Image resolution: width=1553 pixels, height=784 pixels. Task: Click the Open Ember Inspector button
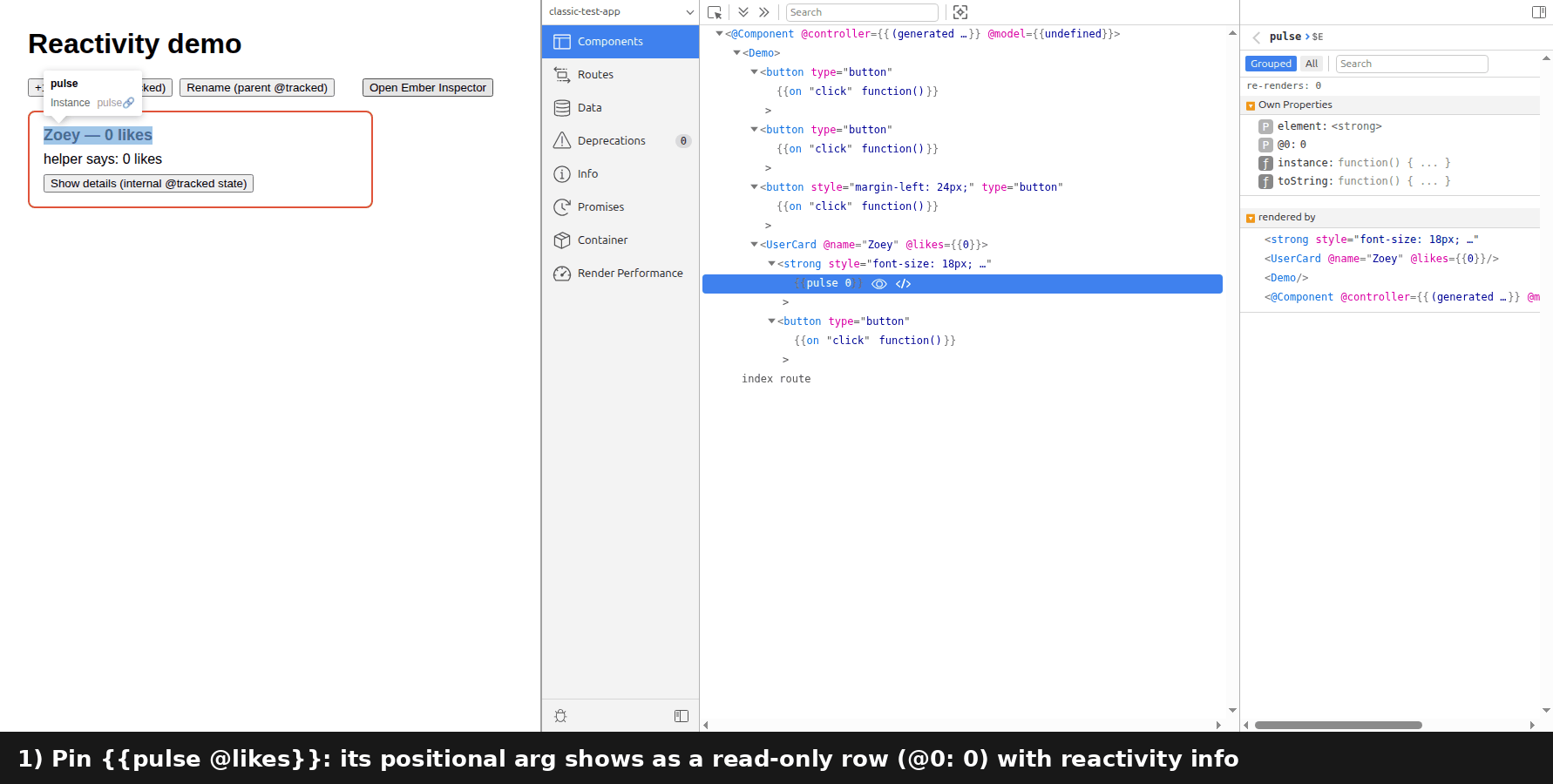[428, 88]
